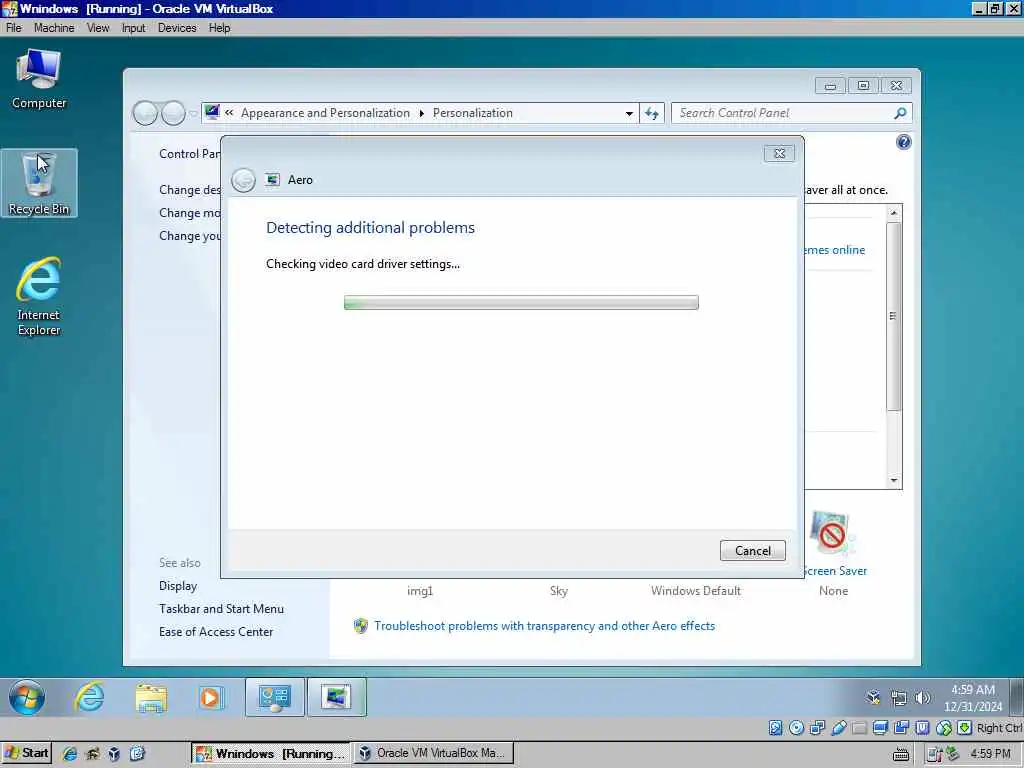Switch to Oracle VM VirtualBox Manager taskbar button
The width and height of the screenshot is (1024, 768).
[x=434, y=753]
